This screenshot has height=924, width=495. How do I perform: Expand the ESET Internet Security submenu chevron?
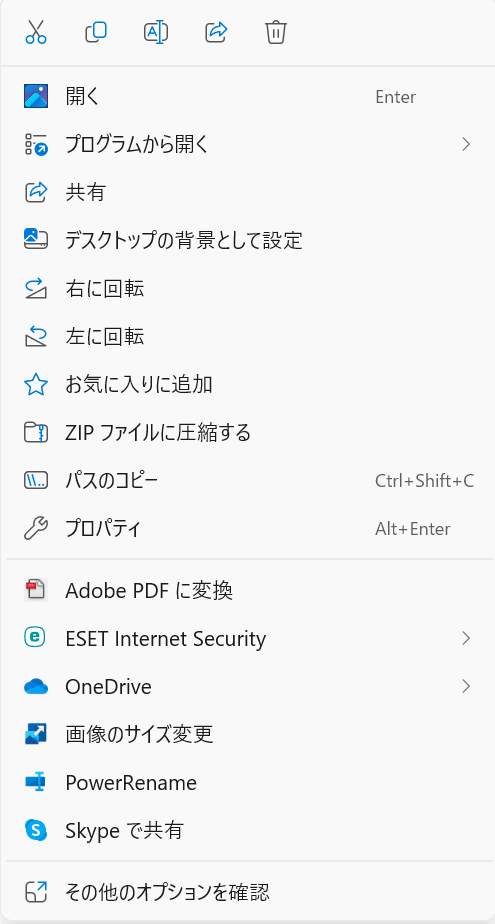tap(466, 638)
